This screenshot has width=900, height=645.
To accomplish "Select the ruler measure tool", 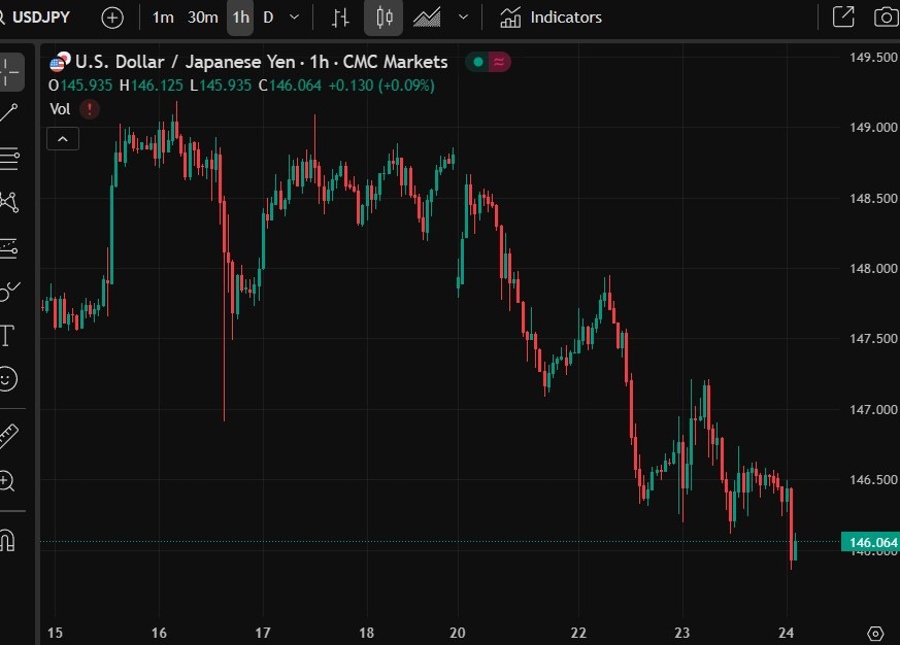I will 9,436.
